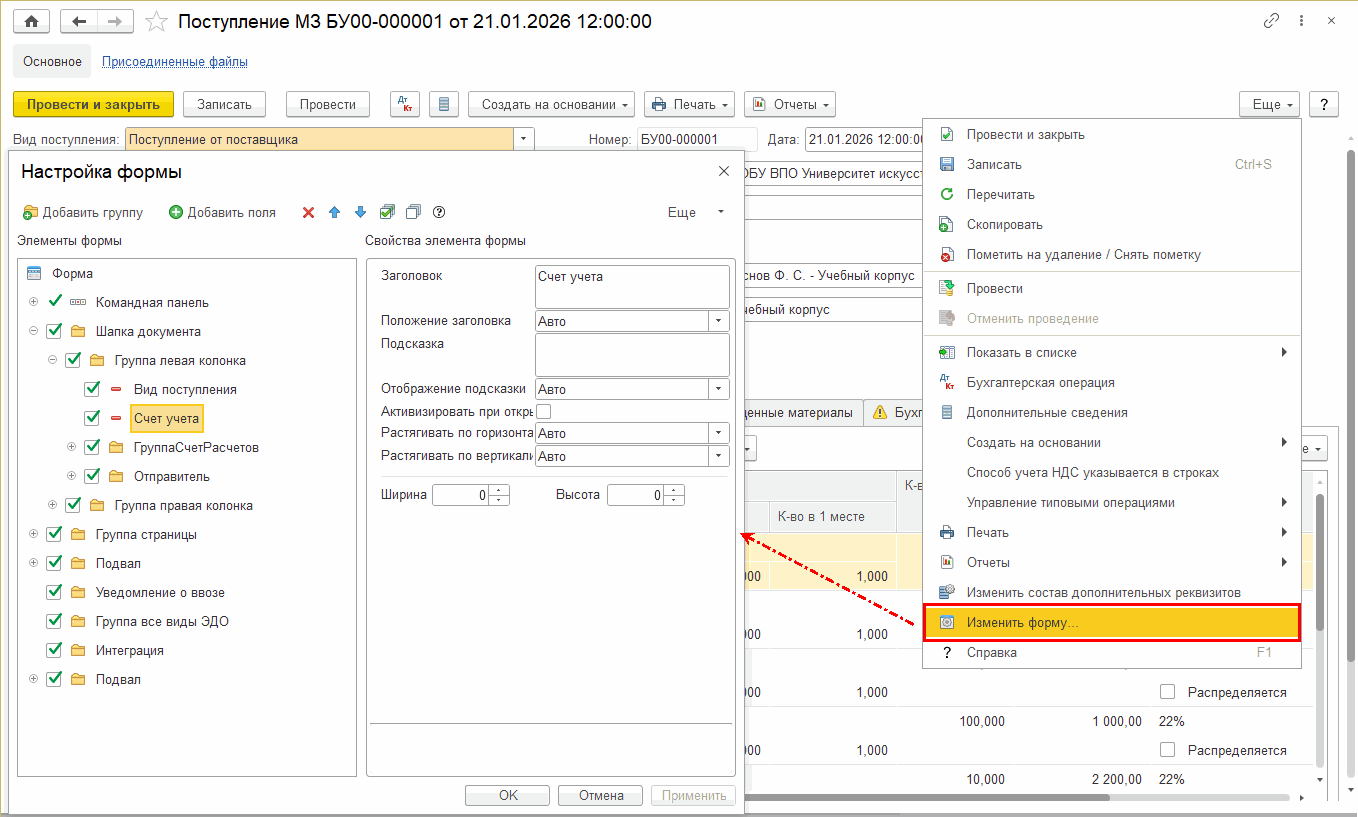
Task: Click uncheck all elements icon
Action: coord(412,212)
